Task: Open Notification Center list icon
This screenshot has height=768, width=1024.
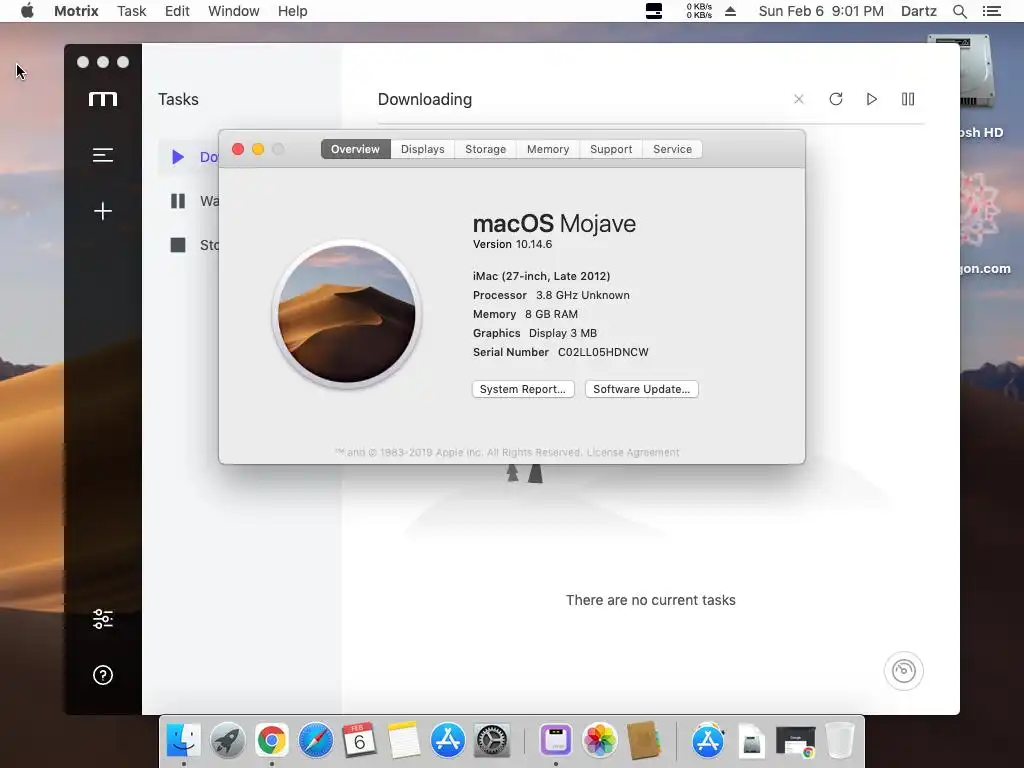Action: (x=991, y=11)
